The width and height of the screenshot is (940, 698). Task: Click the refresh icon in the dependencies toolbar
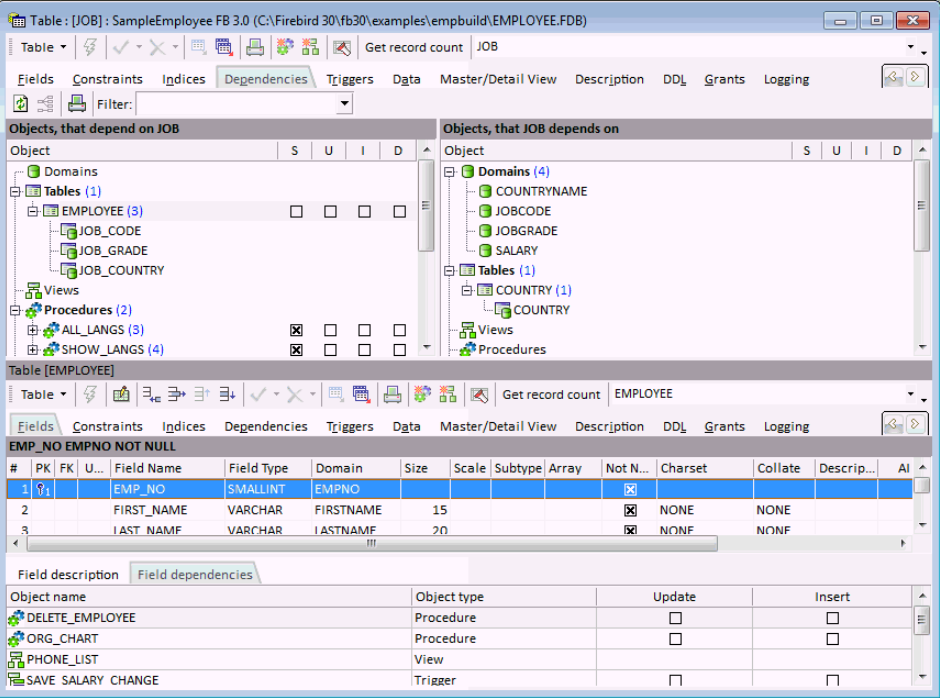(20, 104)
